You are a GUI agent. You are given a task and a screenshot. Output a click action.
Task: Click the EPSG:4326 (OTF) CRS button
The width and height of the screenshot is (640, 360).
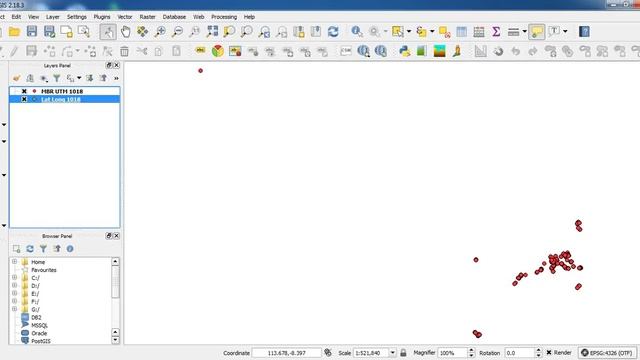(x=607, y=353)
